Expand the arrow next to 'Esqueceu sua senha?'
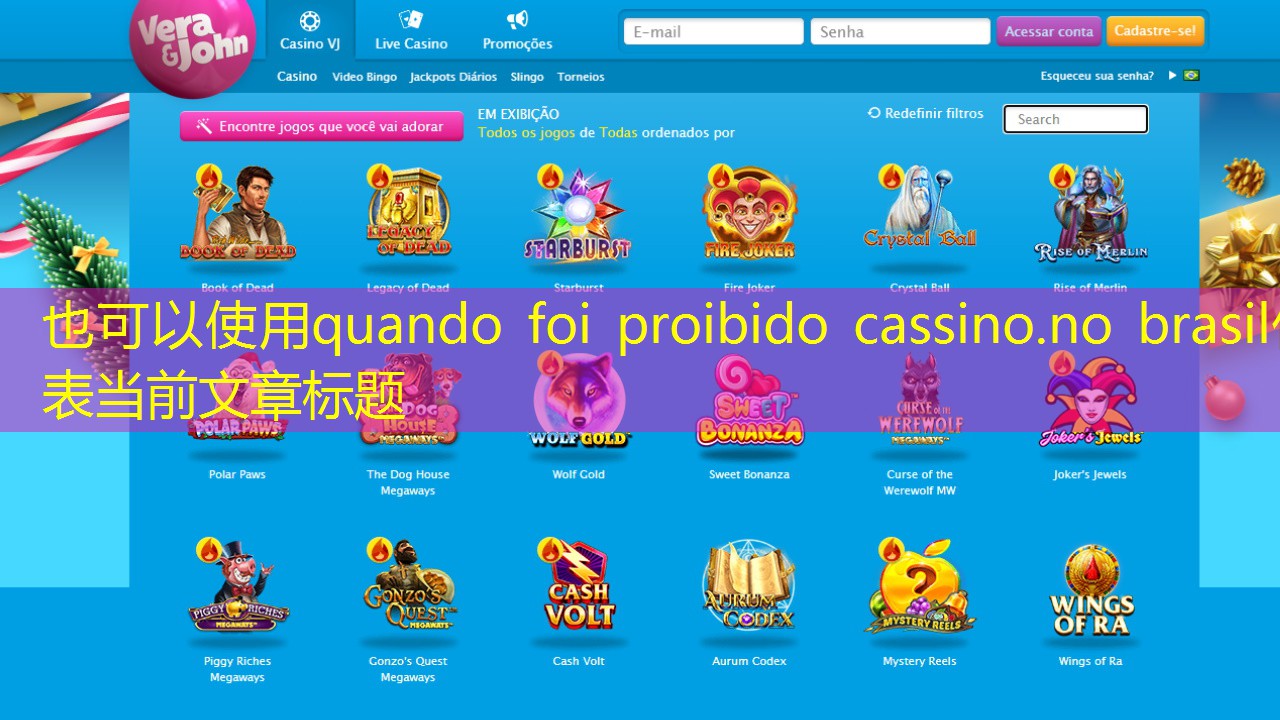Image resolution: width=1280 pixels, height=720 pixels. (x=1173, y=75)
